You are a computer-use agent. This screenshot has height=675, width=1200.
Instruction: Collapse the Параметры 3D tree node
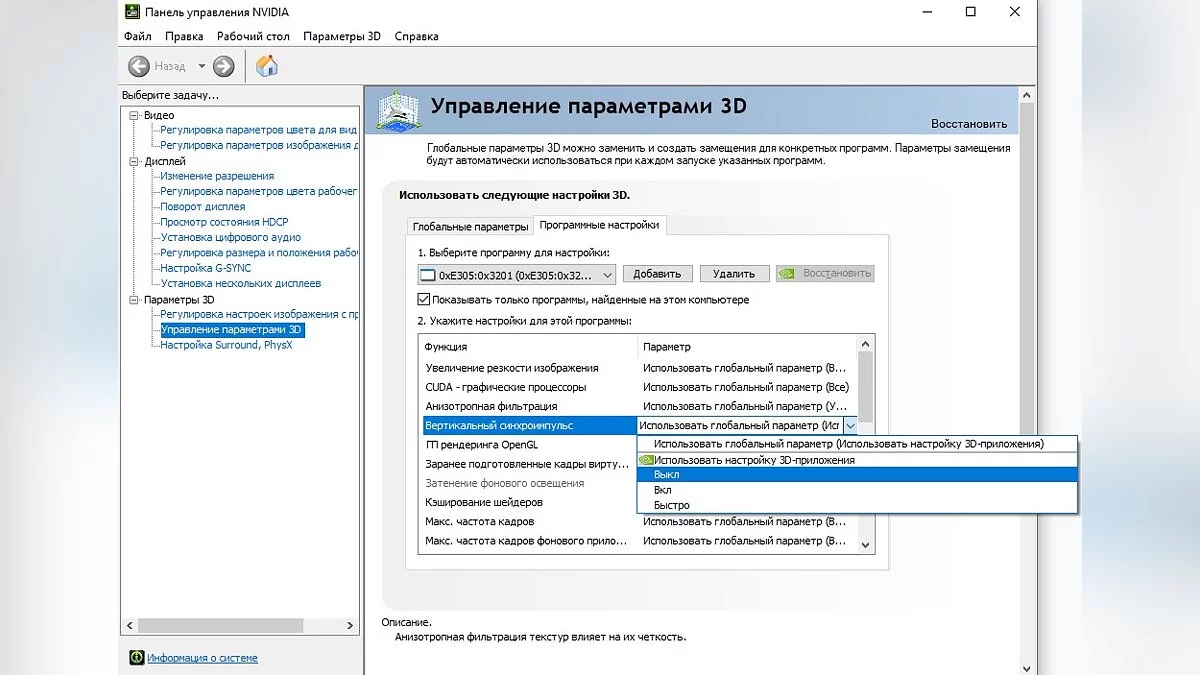click(x=135, y=299)
